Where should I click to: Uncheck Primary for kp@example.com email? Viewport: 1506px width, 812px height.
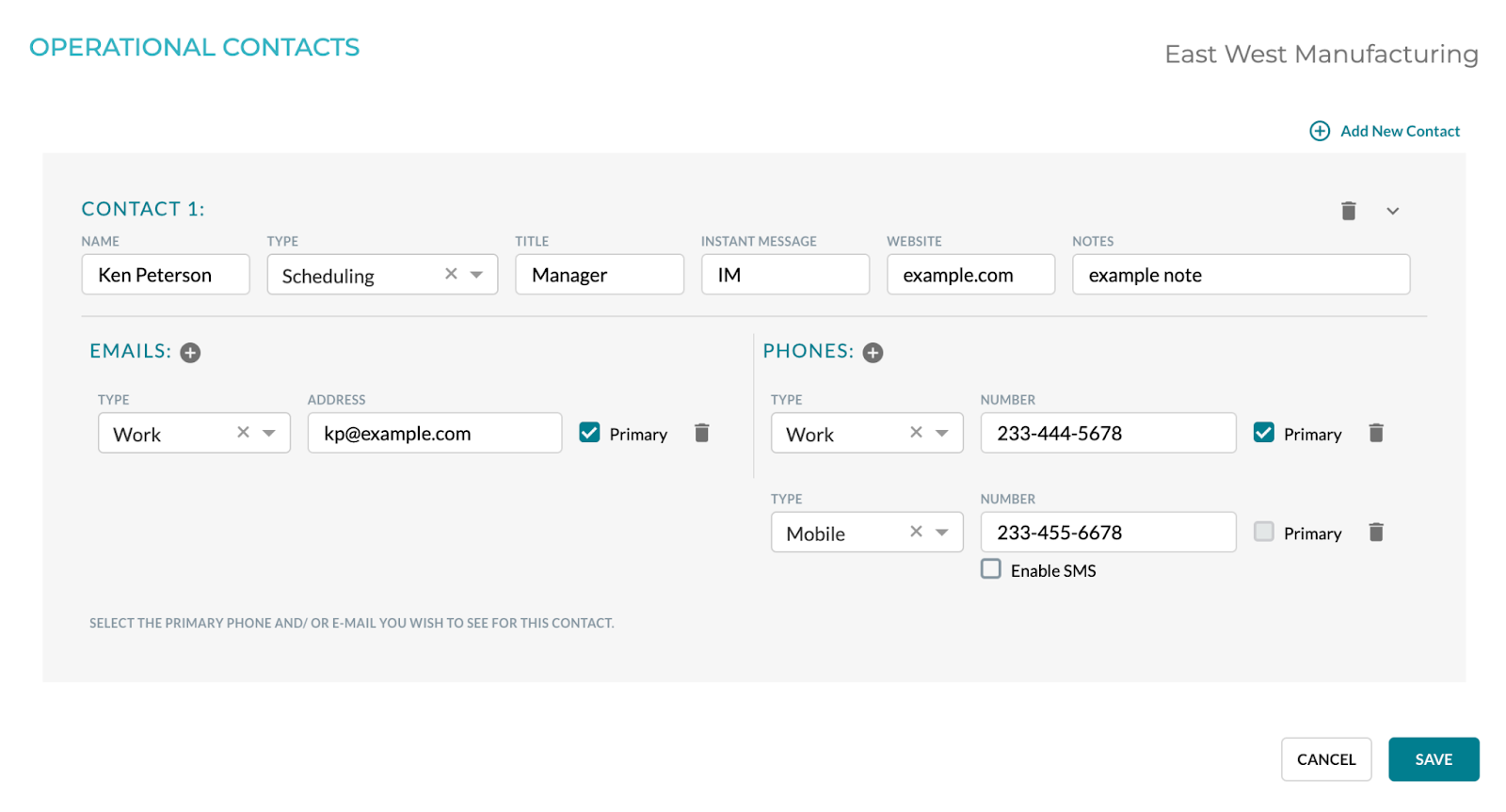click(x=589, y=433)
